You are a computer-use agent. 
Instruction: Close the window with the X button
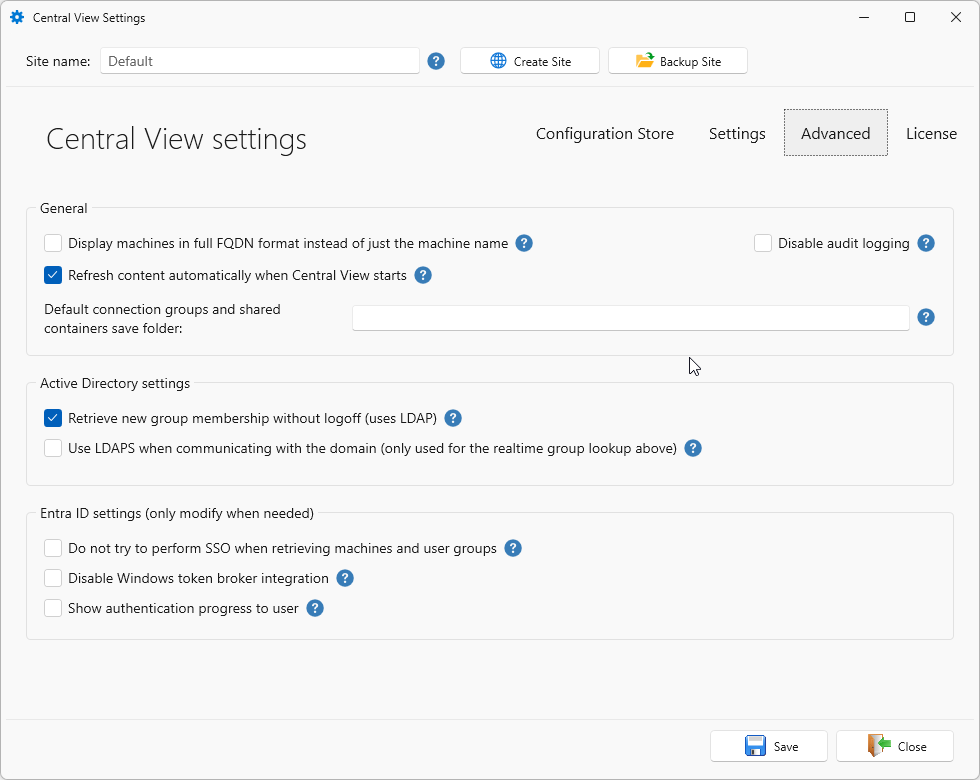(x=956, y=18)
